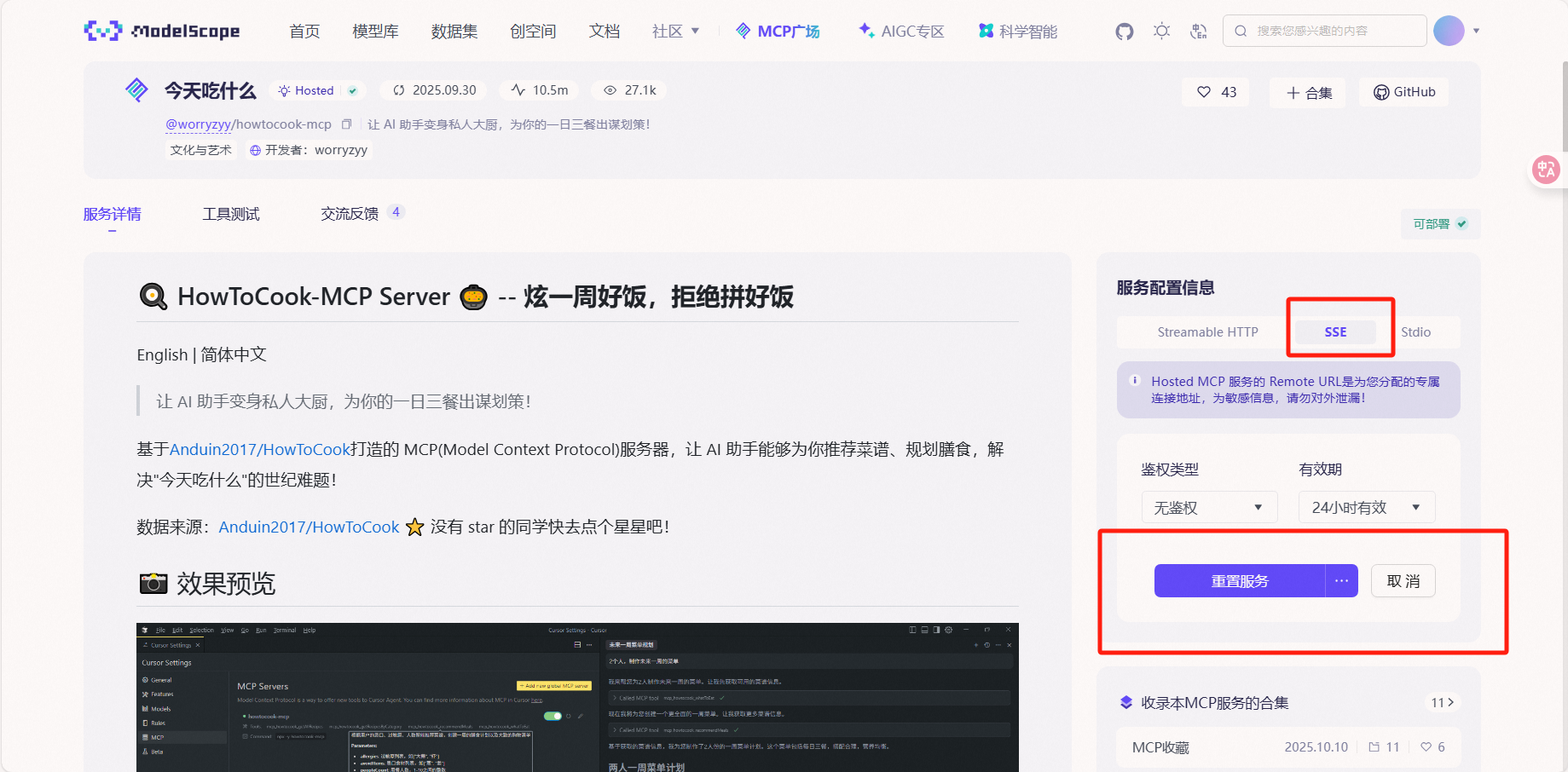Click the 可部署 status badge

coord(1440,224)
